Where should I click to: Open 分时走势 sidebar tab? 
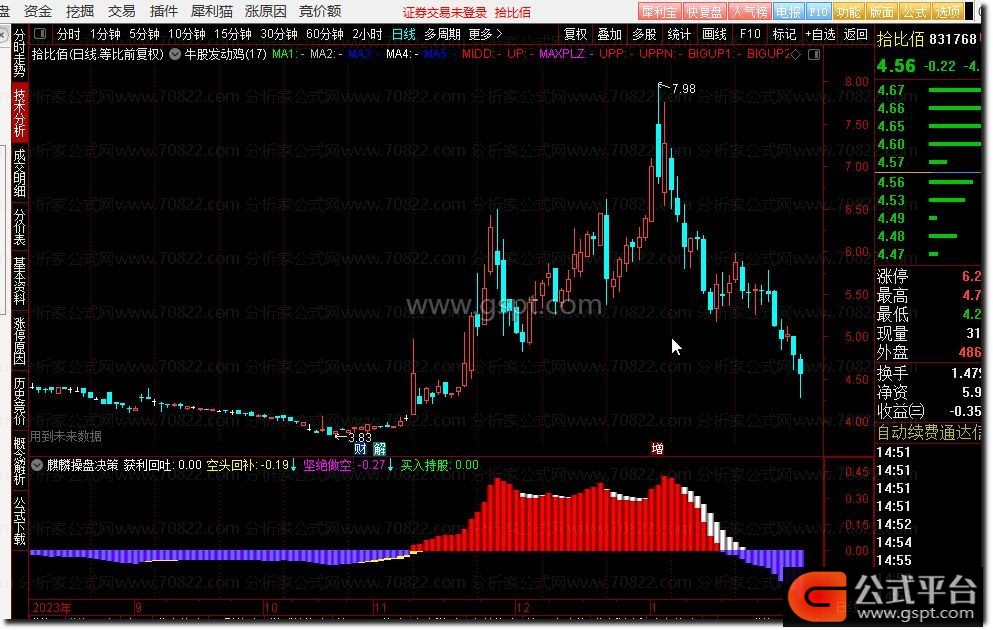pos(20,53)
